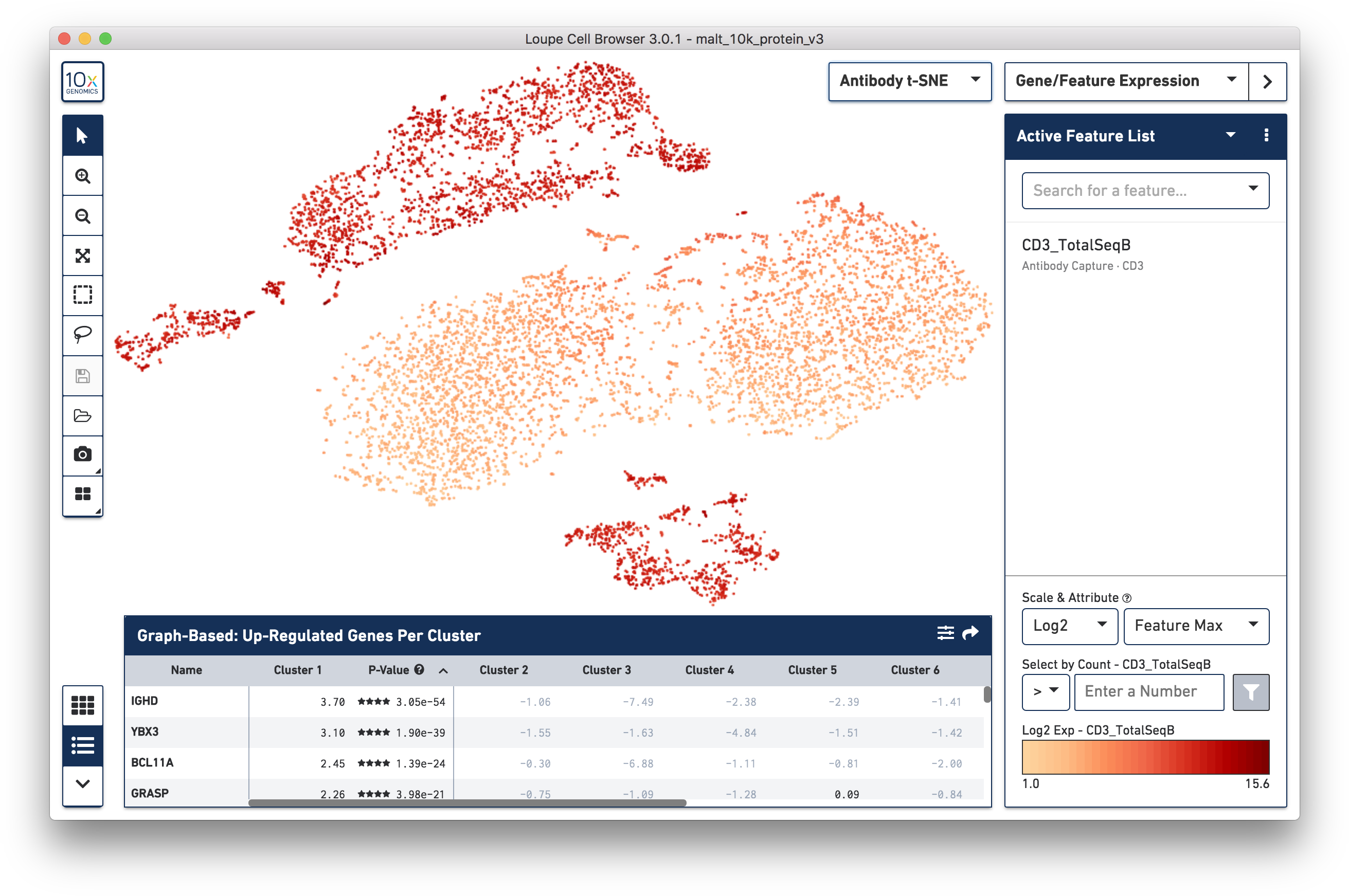Click the zoom out magnifier tool

coord(82,216)
